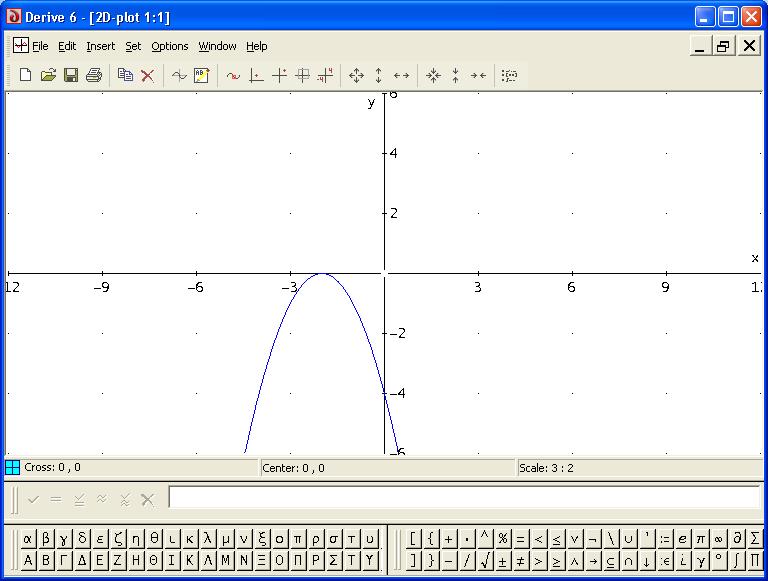Click the New document toolbar icon
The width and height of the screenshot is (768, 581).
pyautogui.click(x=26, y=75)
